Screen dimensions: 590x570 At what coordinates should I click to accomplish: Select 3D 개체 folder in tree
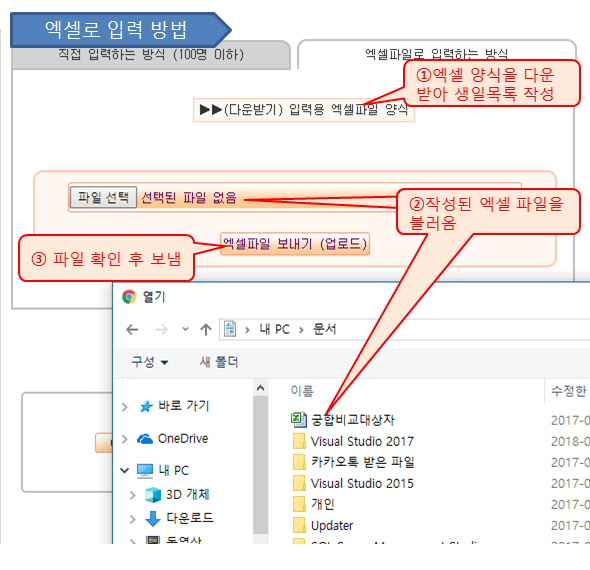[187, 494]
